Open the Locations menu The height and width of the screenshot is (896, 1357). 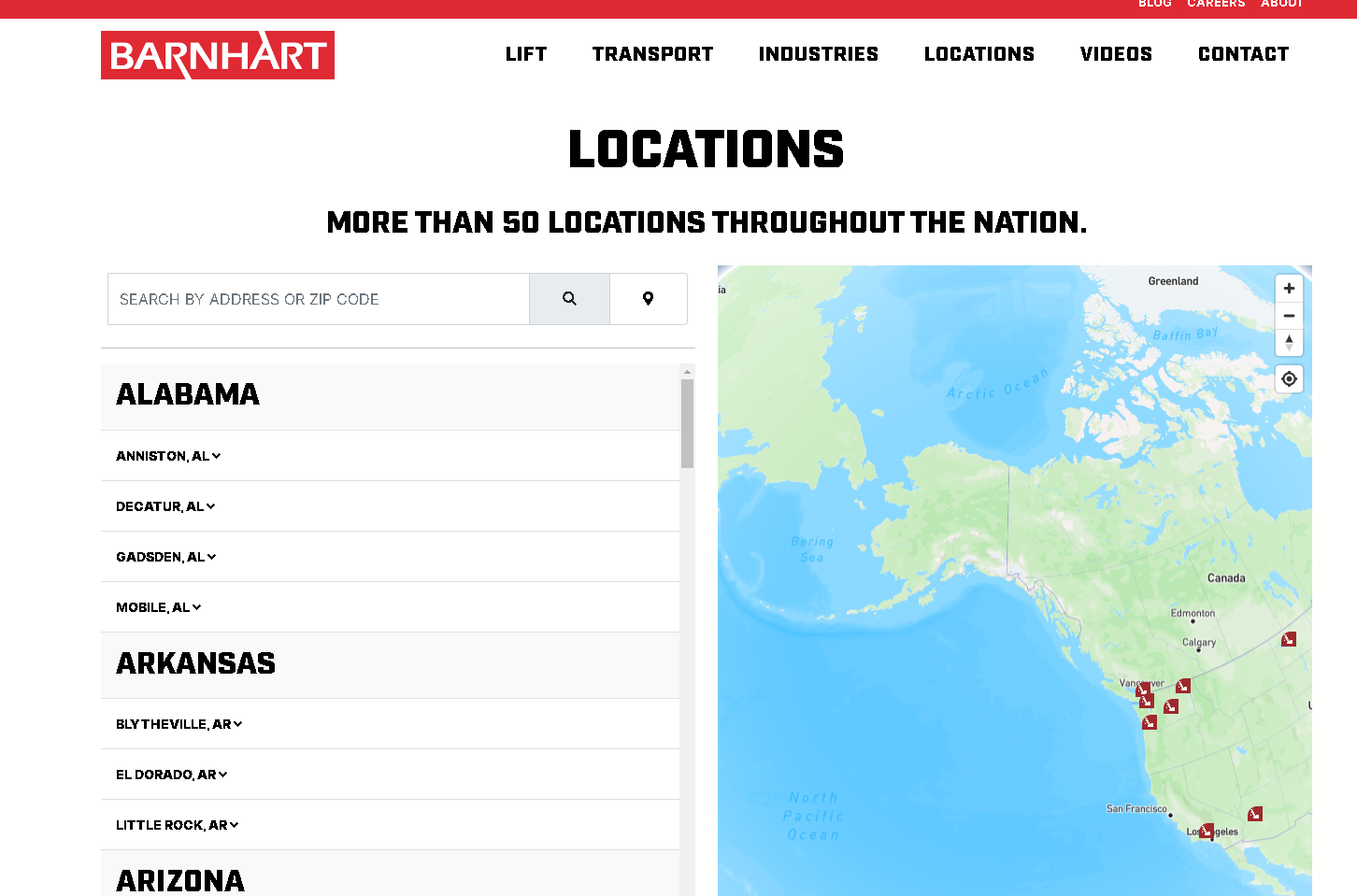[979, 54]
